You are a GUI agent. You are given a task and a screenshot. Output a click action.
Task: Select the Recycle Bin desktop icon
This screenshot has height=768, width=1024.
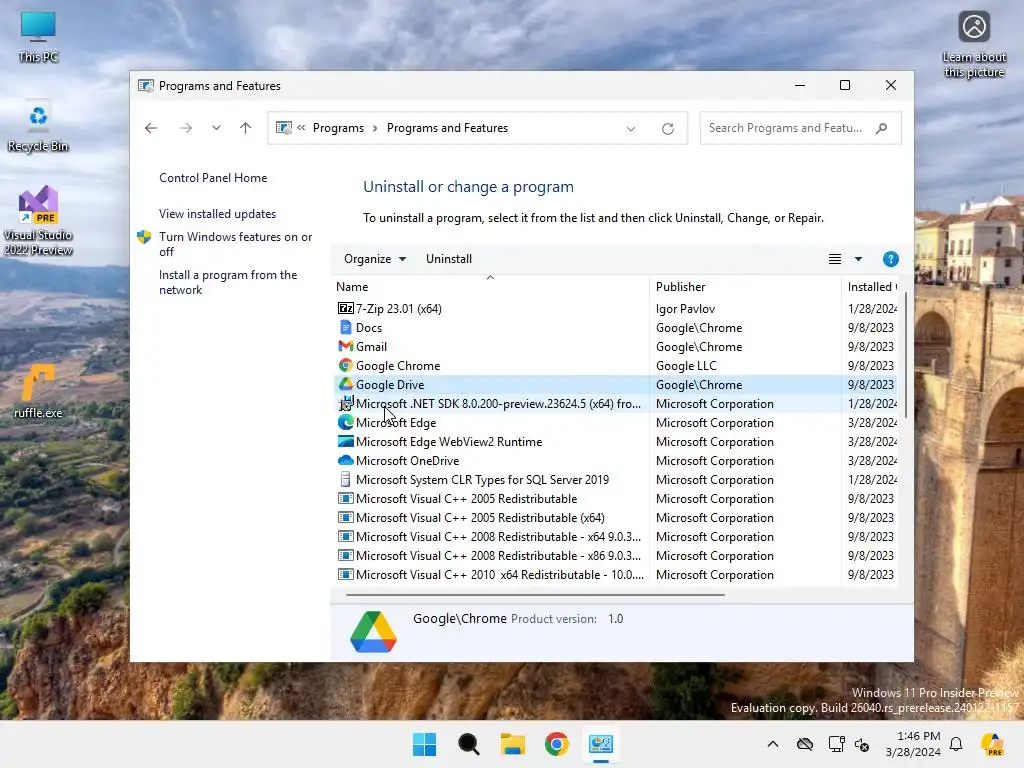pyautogui.click(x=38, y=128)
